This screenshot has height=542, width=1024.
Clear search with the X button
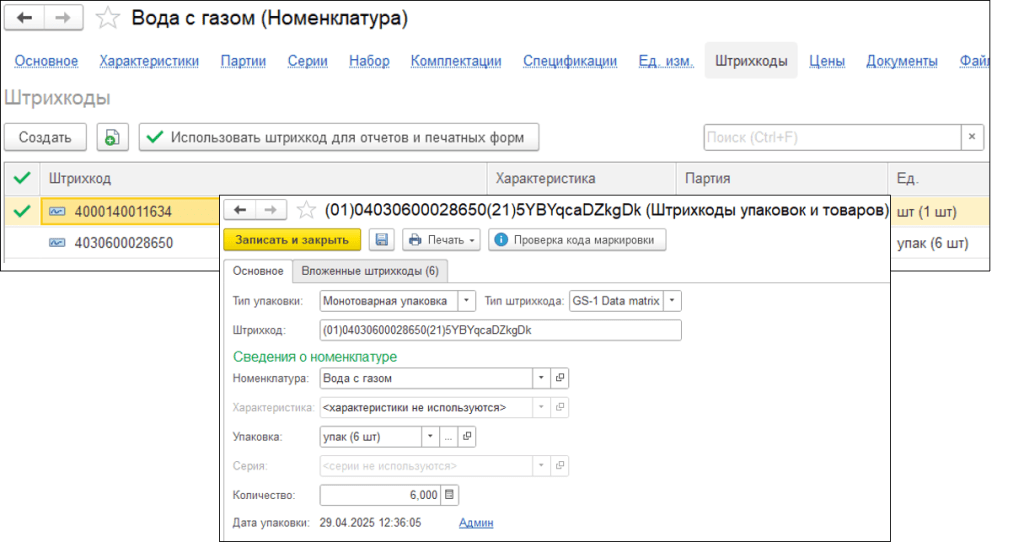click(x=972, y=138)
